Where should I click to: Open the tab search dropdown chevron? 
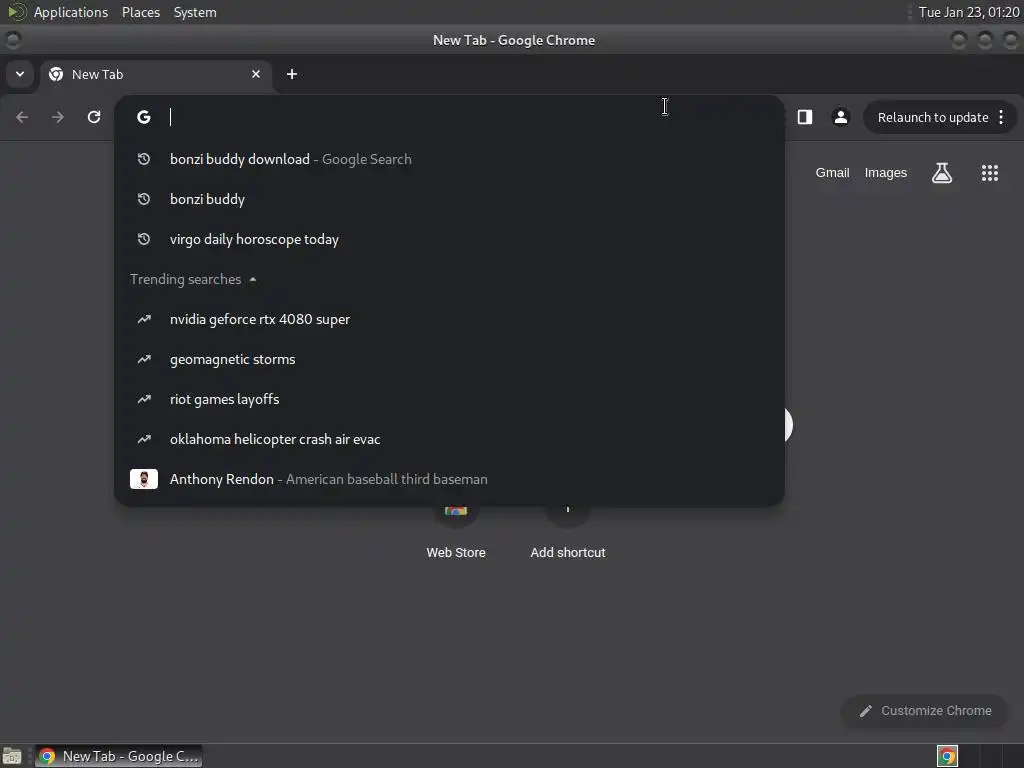[20, 74]
